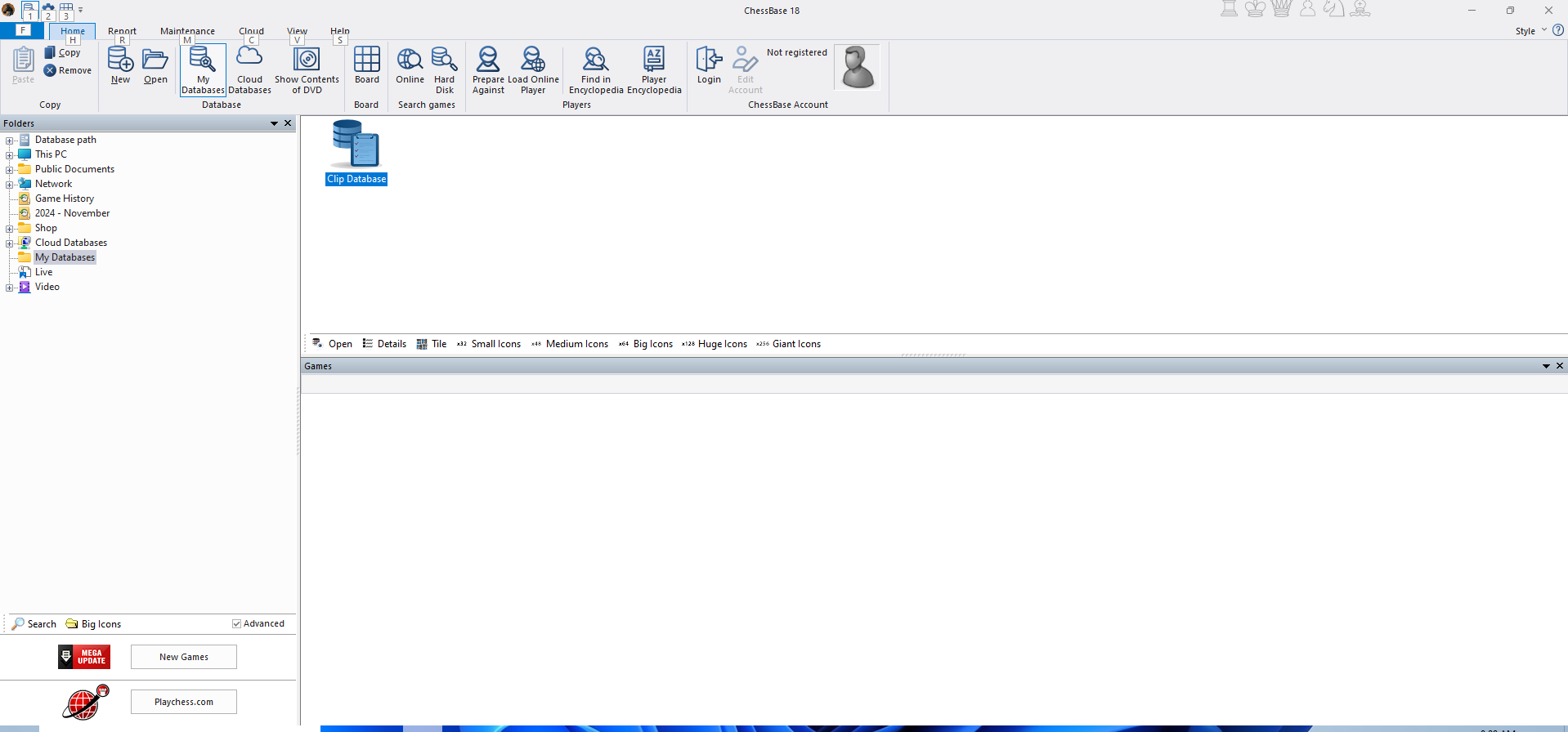Click the account avatar picture

click(858, 67)
